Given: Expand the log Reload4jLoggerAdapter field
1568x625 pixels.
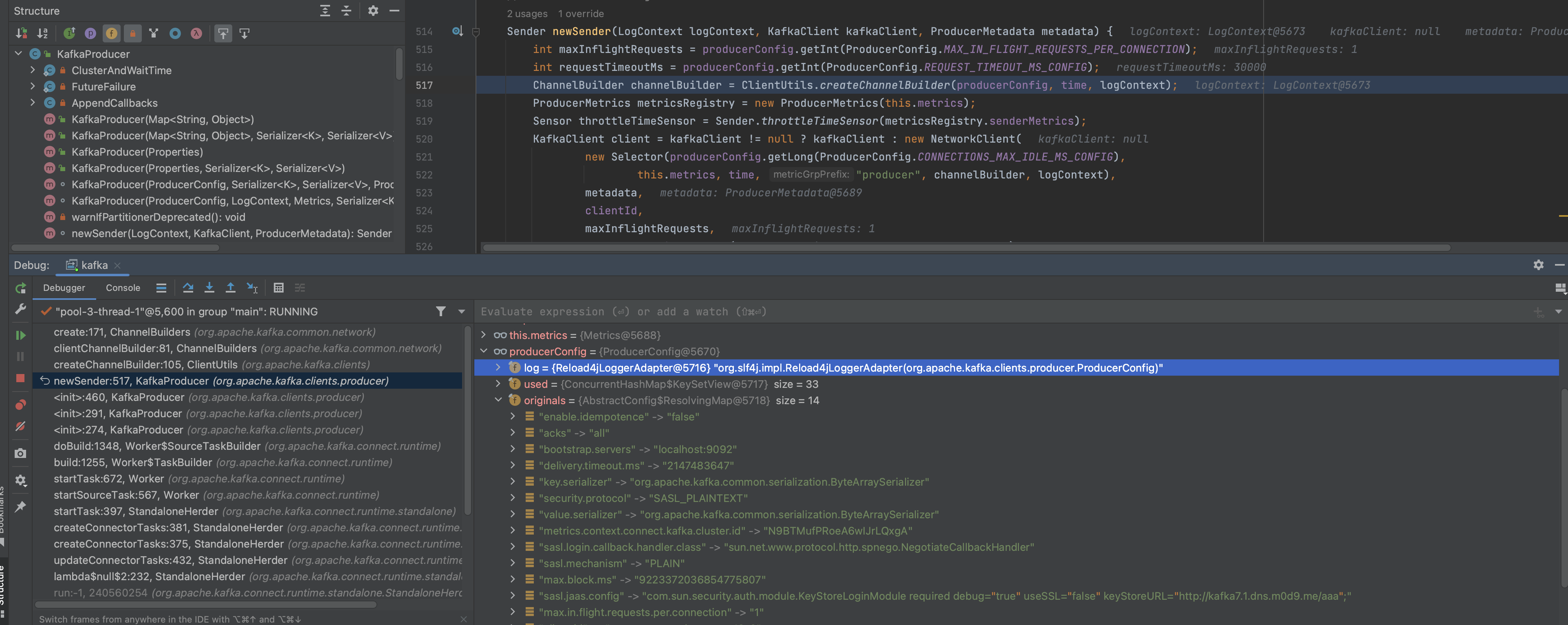Looking at the screenshot, I should (x=498, y=368).
